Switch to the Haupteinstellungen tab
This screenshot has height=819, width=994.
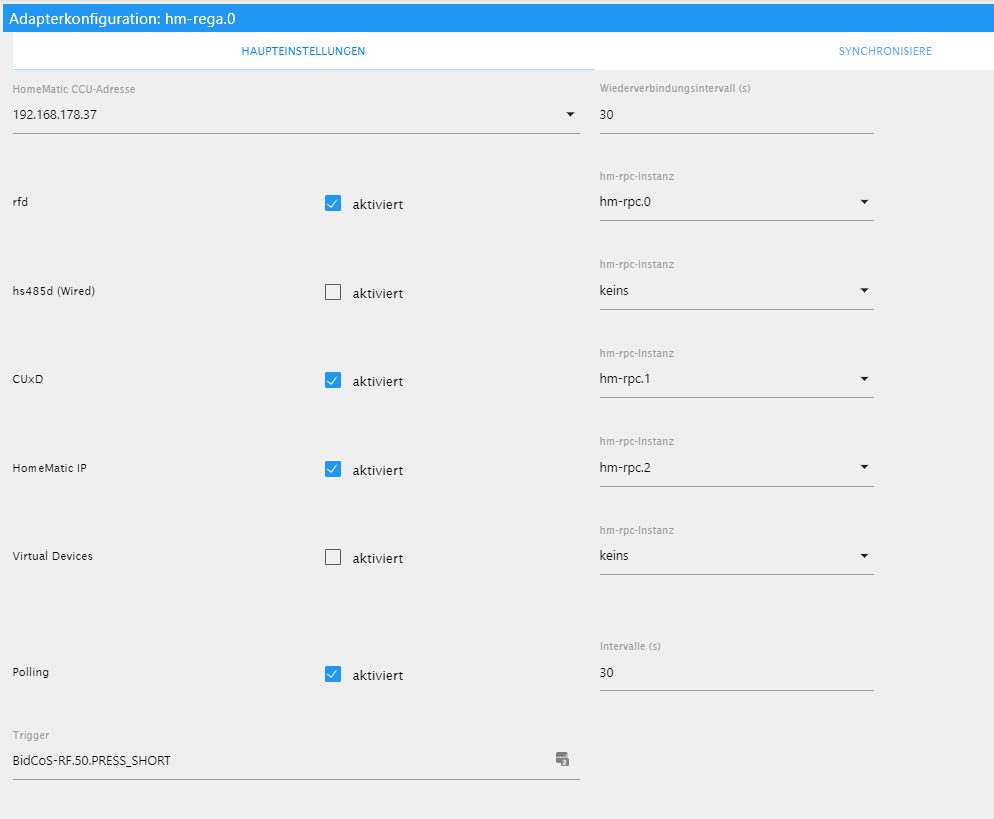[x=303, y=51]
